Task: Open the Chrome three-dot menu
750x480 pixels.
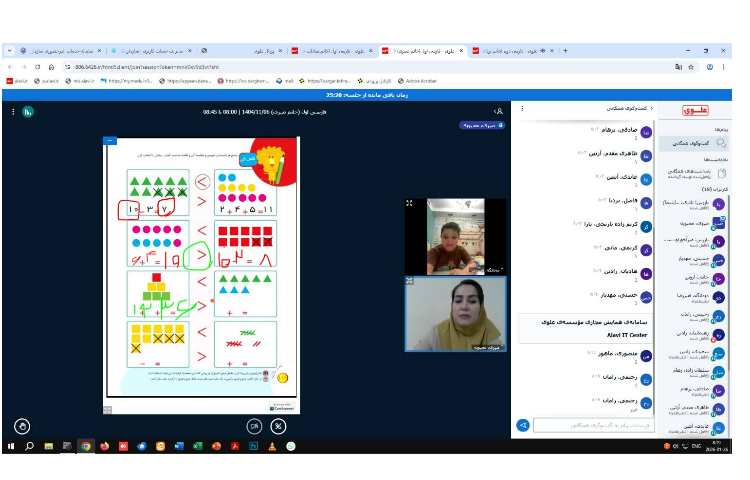Action: click(x=724, y=67)
